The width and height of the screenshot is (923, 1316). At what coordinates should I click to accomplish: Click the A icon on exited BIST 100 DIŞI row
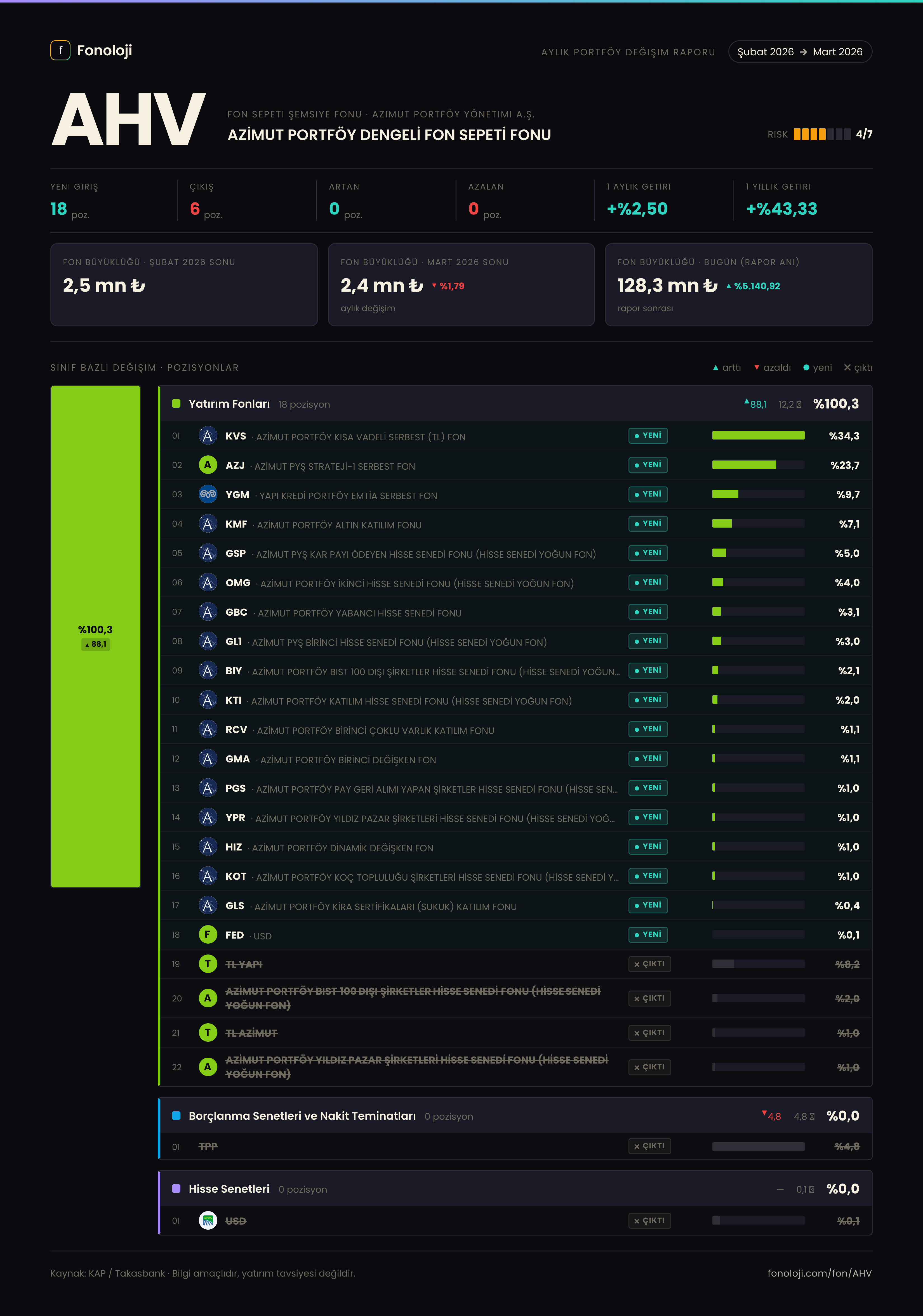(x=208, y=998)
